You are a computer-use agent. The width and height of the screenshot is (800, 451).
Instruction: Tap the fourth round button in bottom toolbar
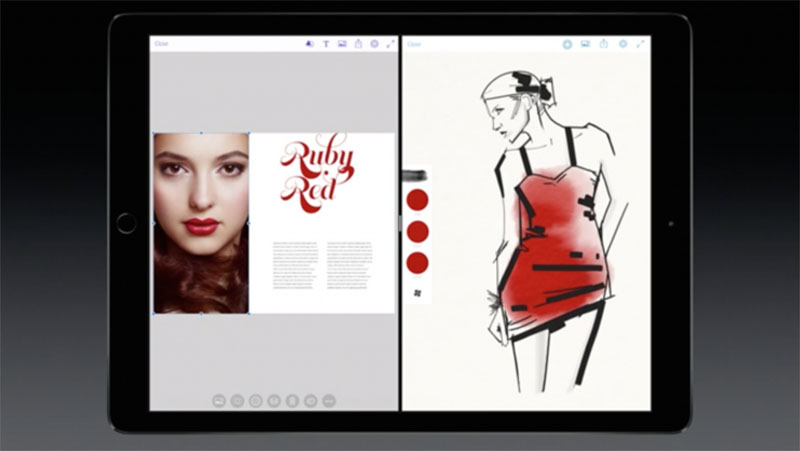pos(274,401)
